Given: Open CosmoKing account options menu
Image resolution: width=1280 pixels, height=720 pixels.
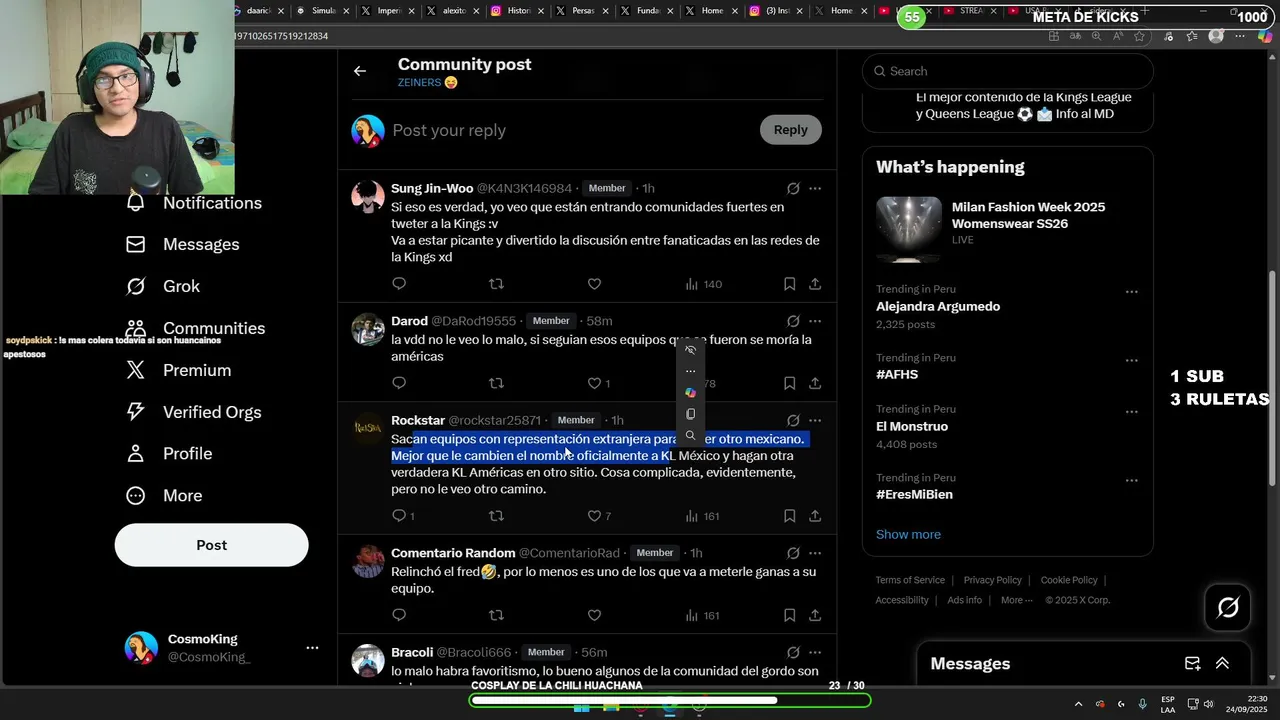Looking at the screenshot, I should [312, 648].
